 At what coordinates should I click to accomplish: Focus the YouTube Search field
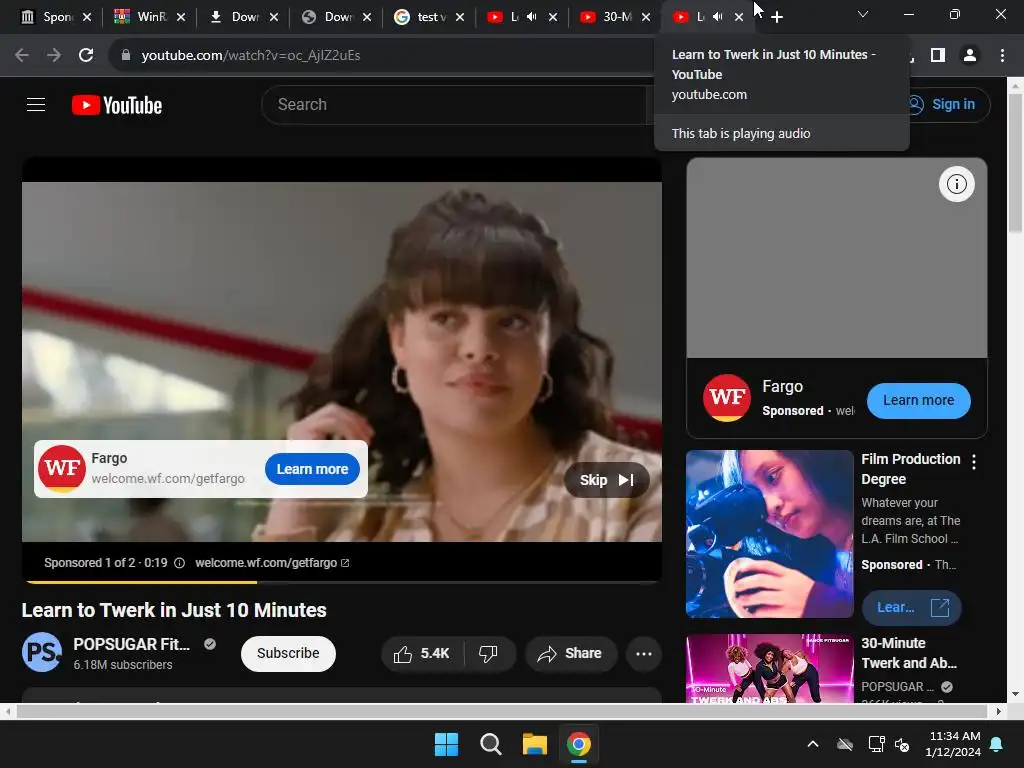point(454,104)
